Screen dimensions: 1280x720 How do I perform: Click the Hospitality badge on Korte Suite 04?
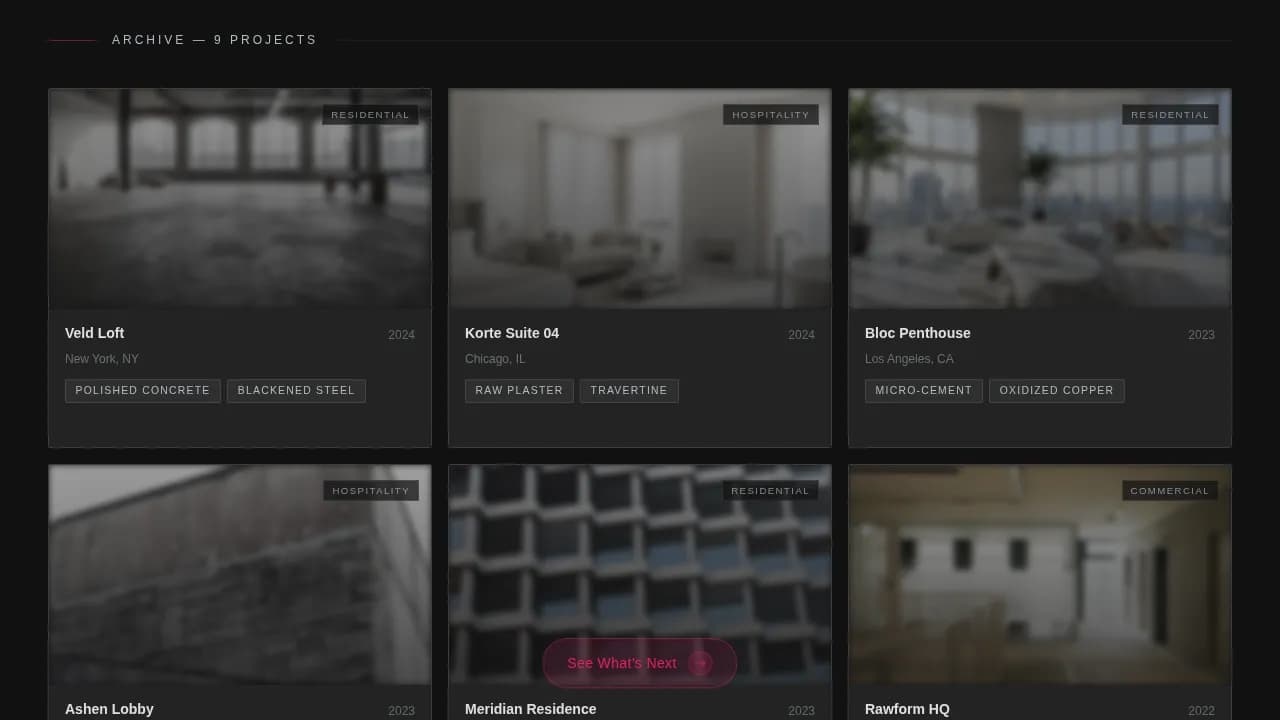point(771,115)
